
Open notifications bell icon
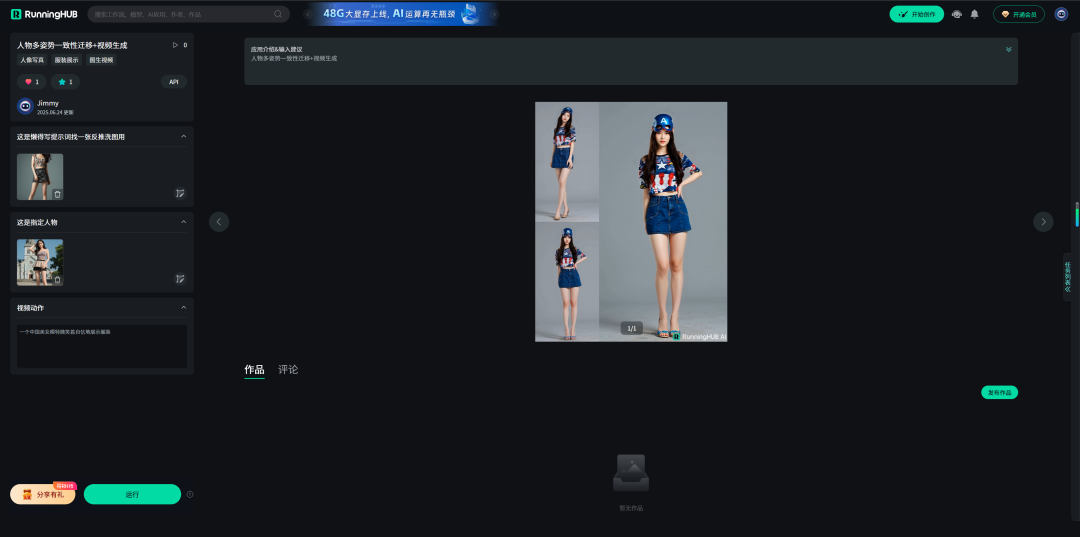click(x=975, y=14)
